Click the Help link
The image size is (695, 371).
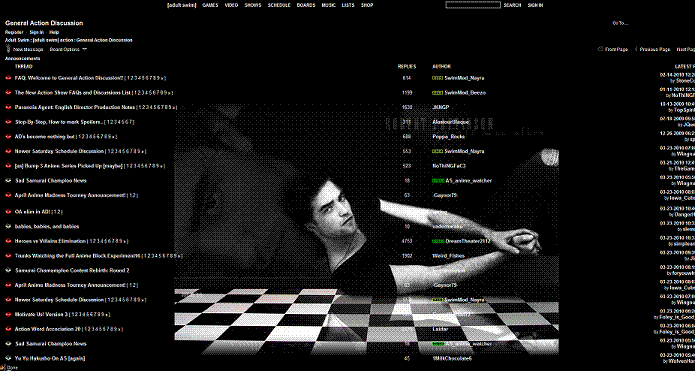click(x=54, y=32)
